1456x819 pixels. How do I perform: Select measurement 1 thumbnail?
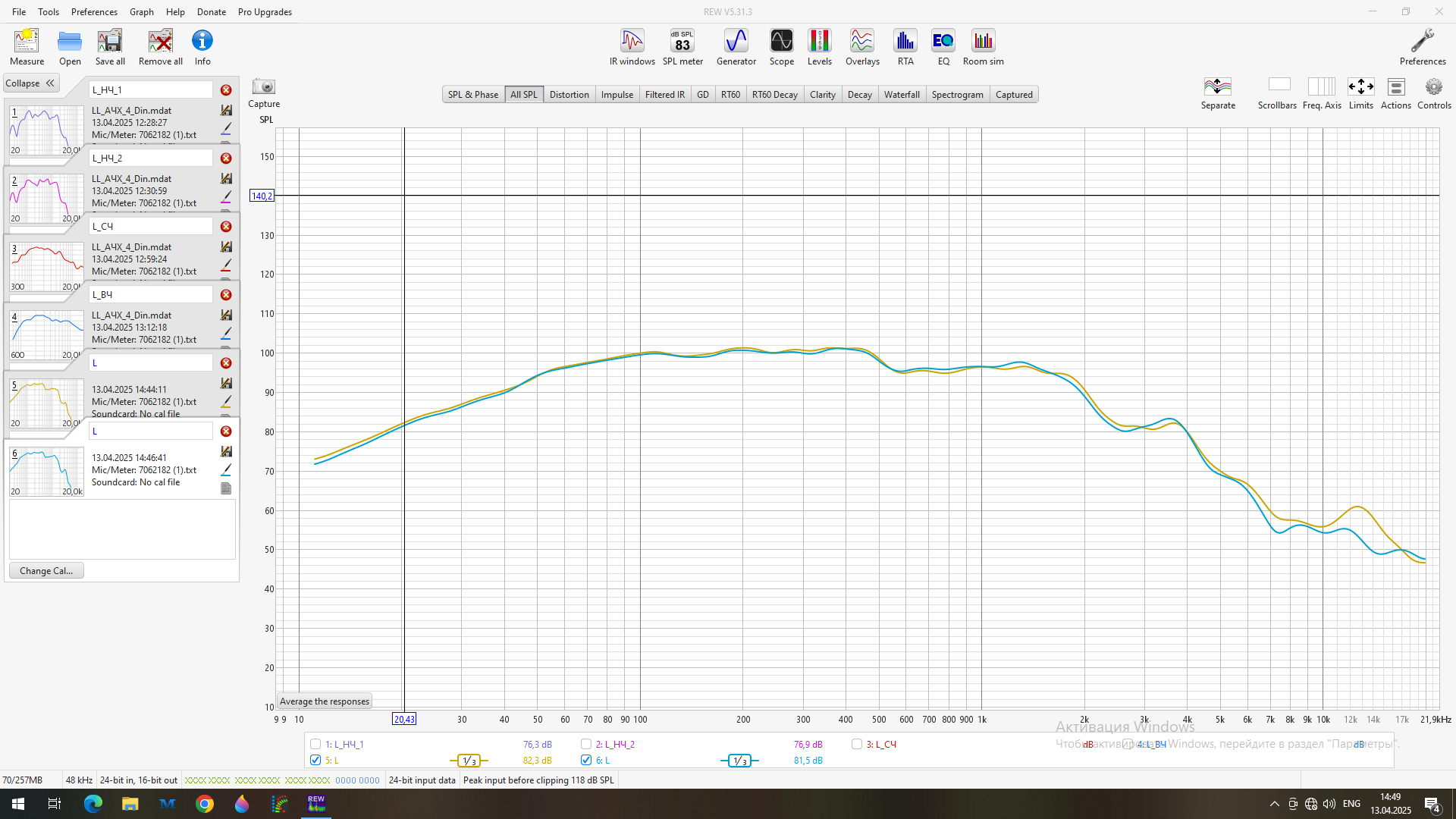coord(46,130)
